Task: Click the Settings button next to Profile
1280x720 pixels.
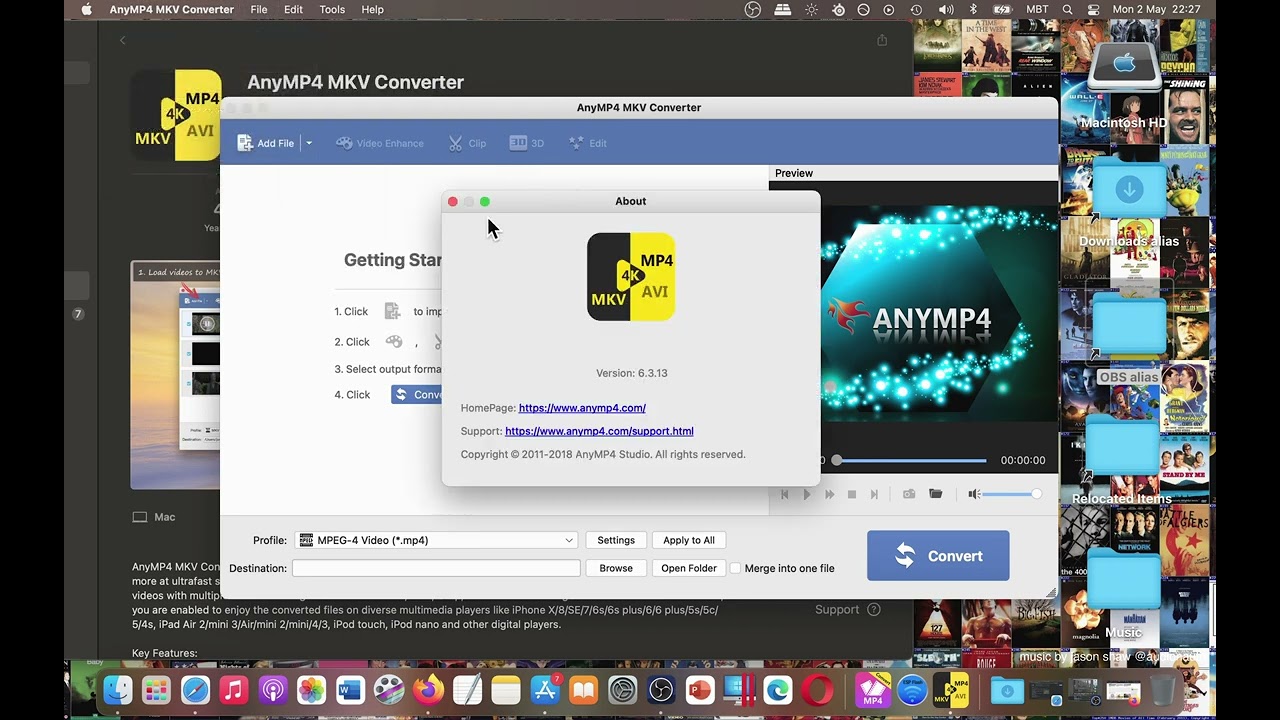Action: tap(616, 540)
